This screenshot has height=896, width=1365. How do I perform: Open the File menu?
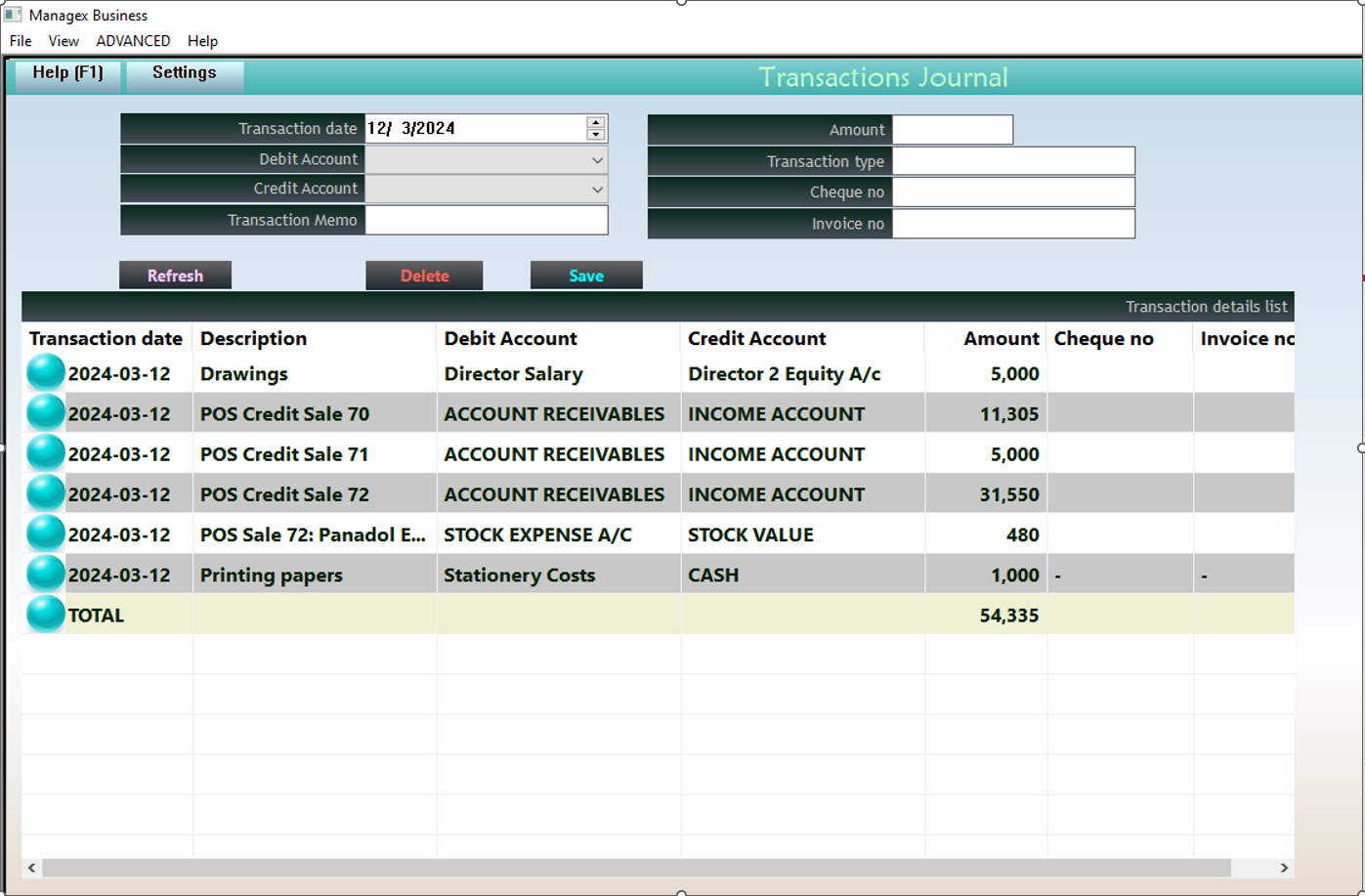(x=20, y=41)
